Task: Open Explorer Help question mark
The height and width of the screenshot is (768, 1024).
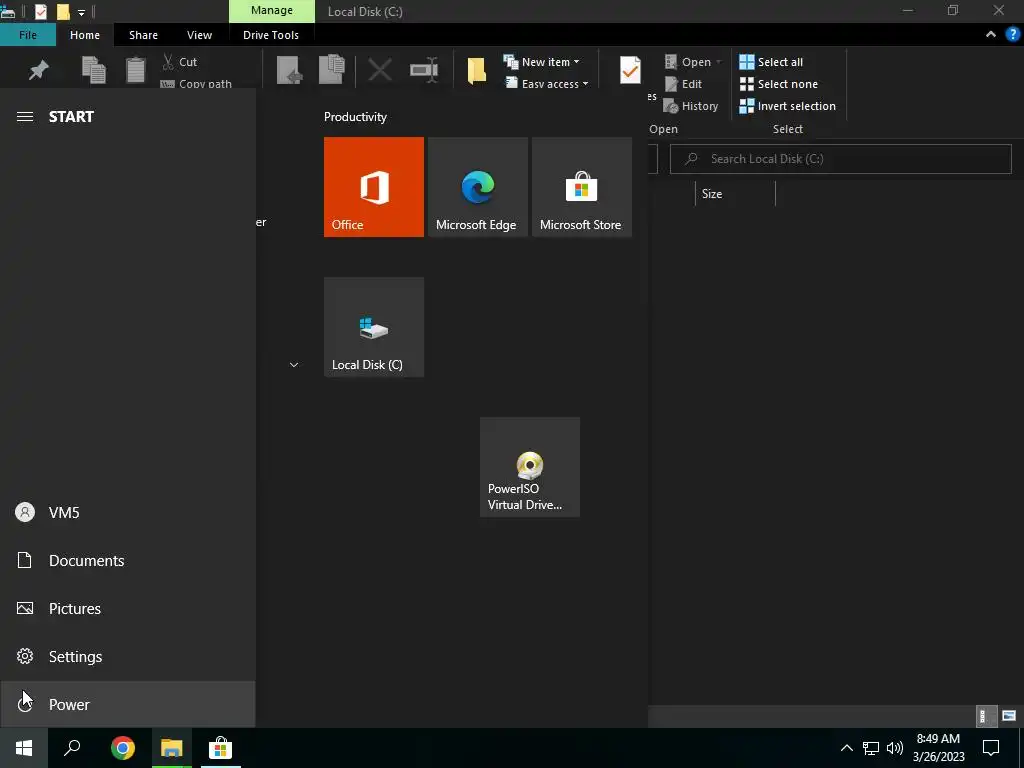Action: [x=1012, y=34]
